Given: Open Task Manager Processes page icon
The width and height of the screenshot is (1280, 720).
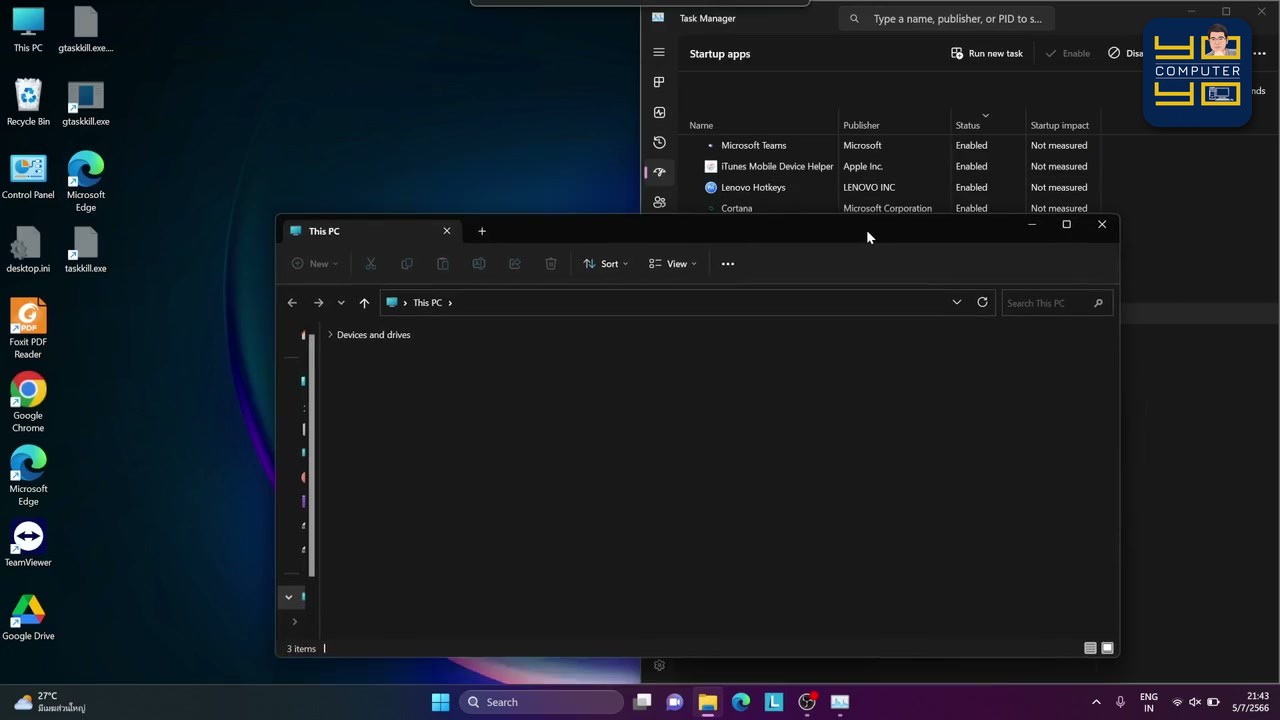Looking at the screenshot, I should point(658,82).
